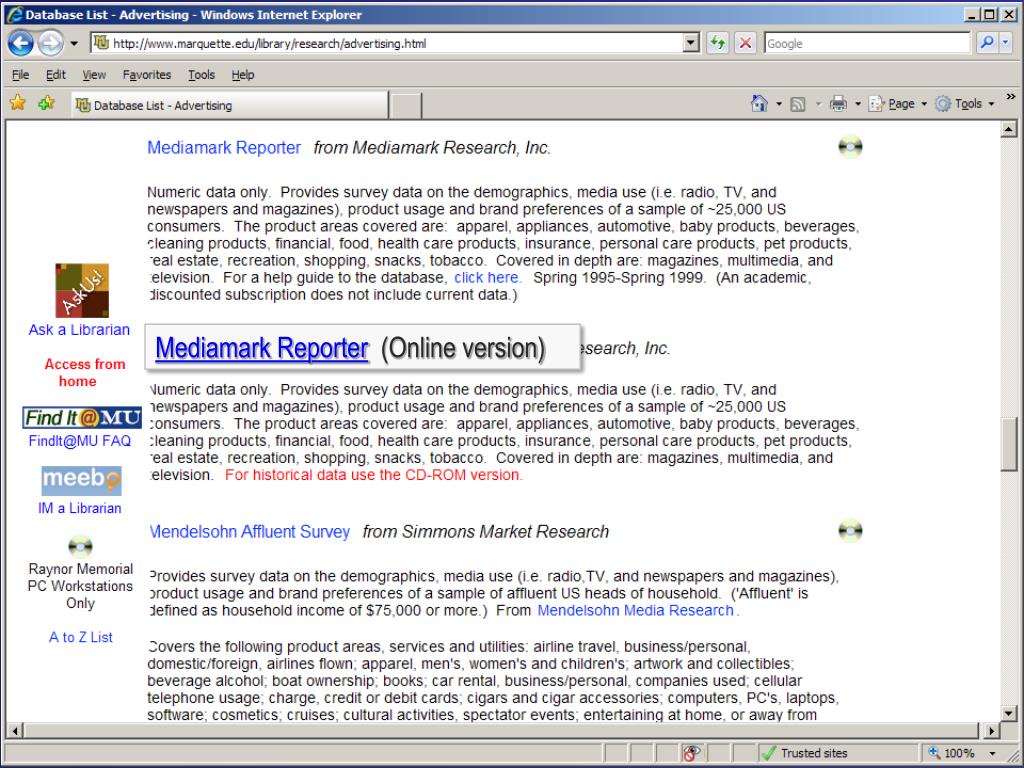
Task: Click the RSS feeds icon
Action: (797, 104)
